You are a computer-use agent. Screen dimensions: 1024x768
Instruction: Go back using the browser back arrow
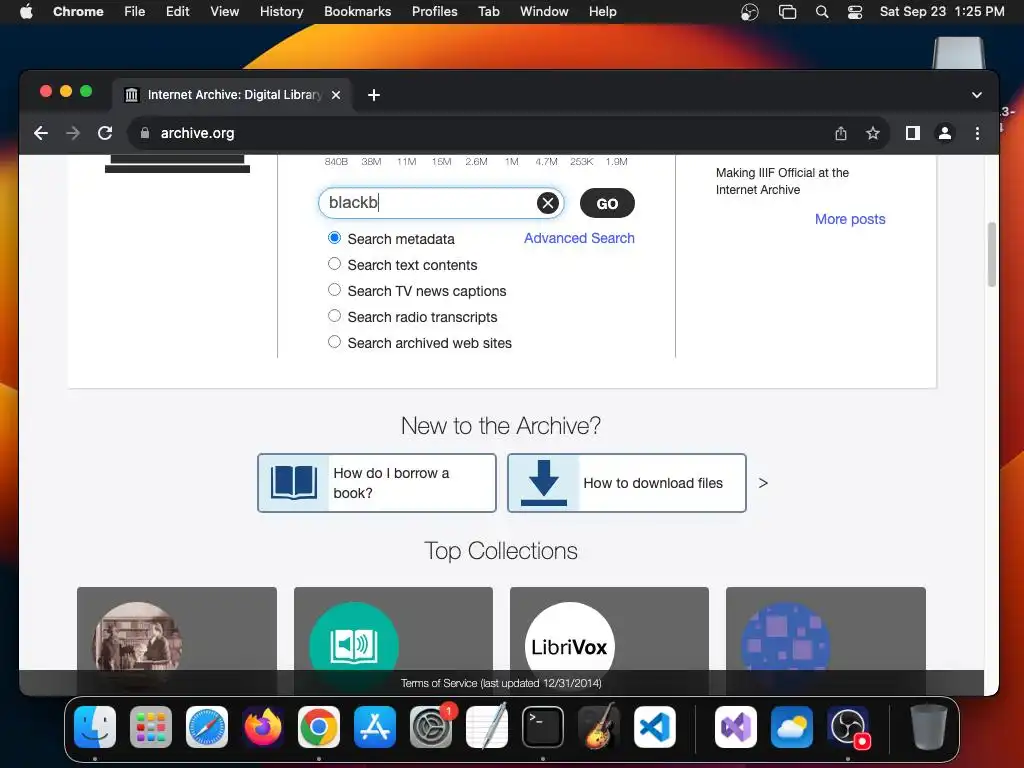41,133
